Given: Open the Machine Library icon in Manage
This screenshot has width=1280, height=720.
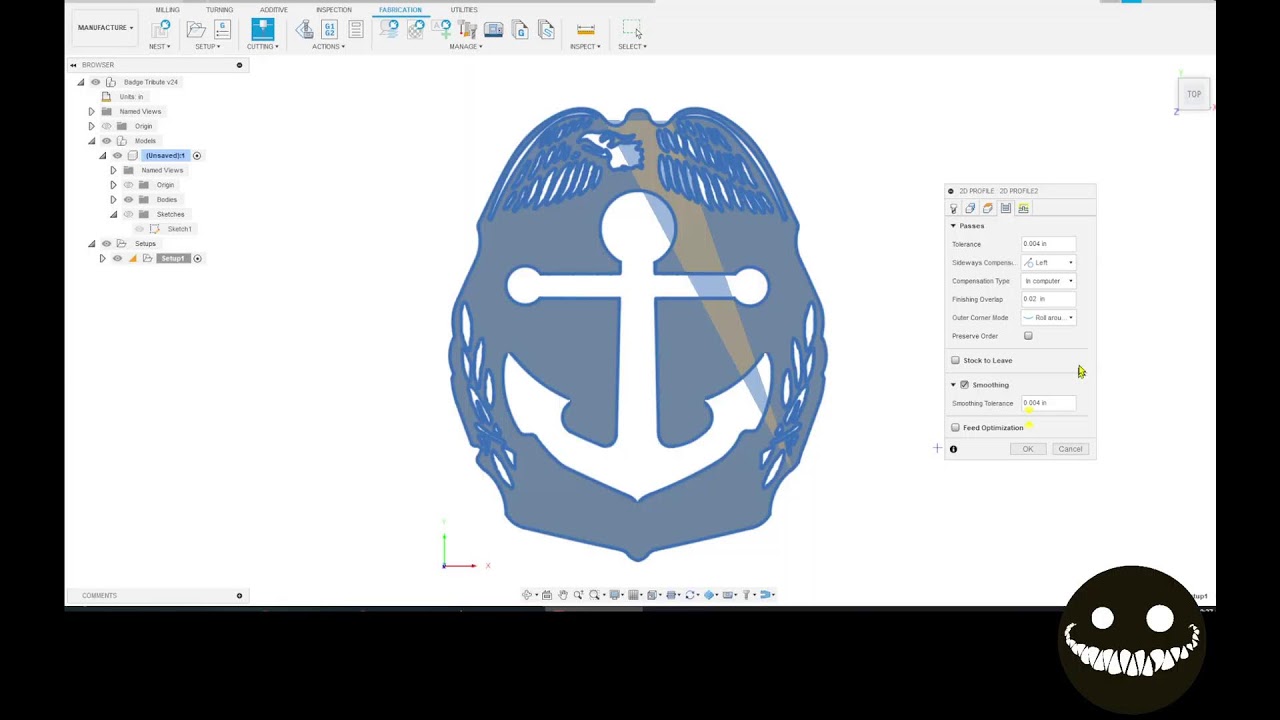Looking at the screenshot, I should [x=493, y=30].
